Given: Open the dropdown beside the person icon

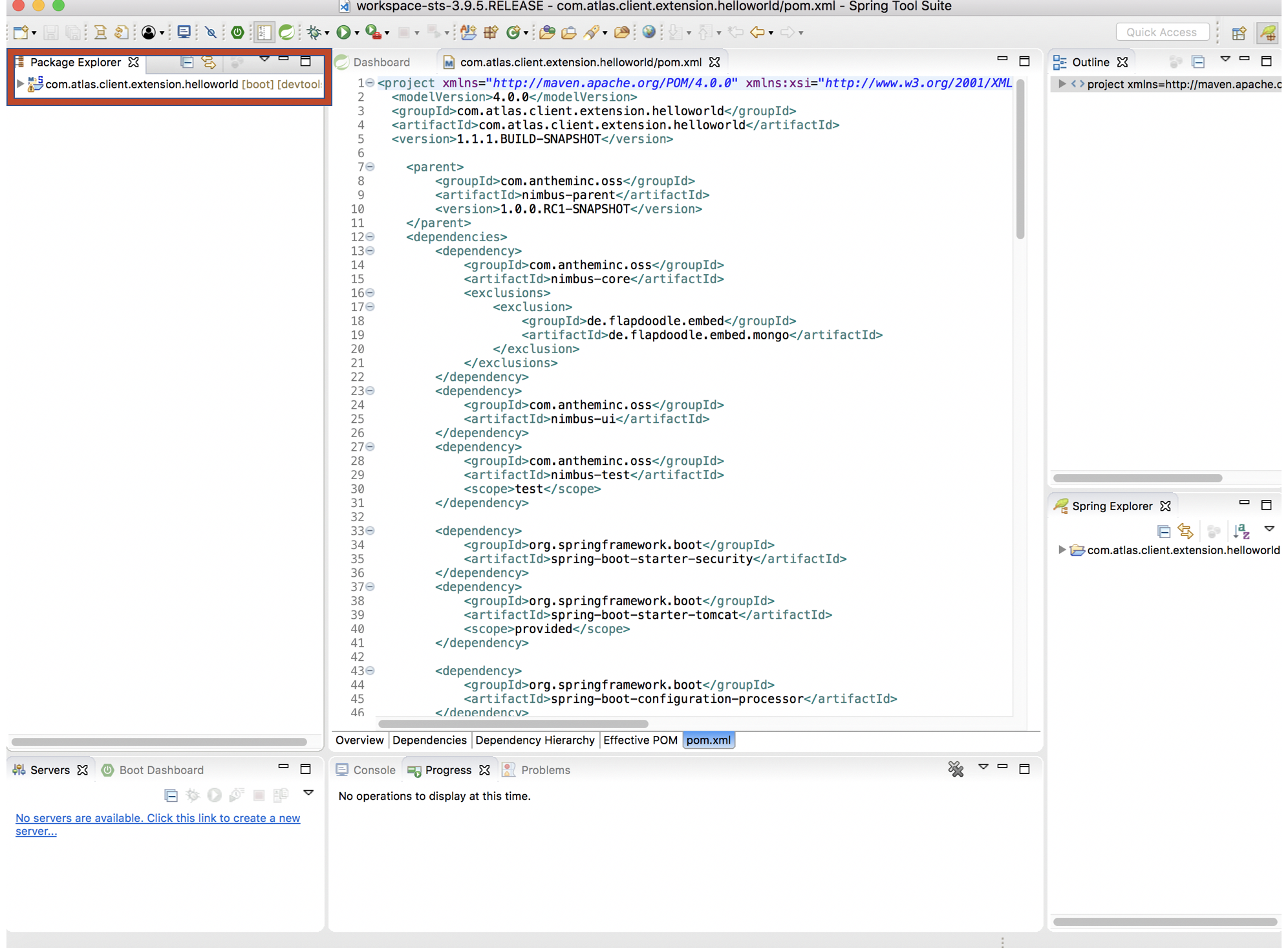Looking at the screenshot, I should click(x=162, y=33).
